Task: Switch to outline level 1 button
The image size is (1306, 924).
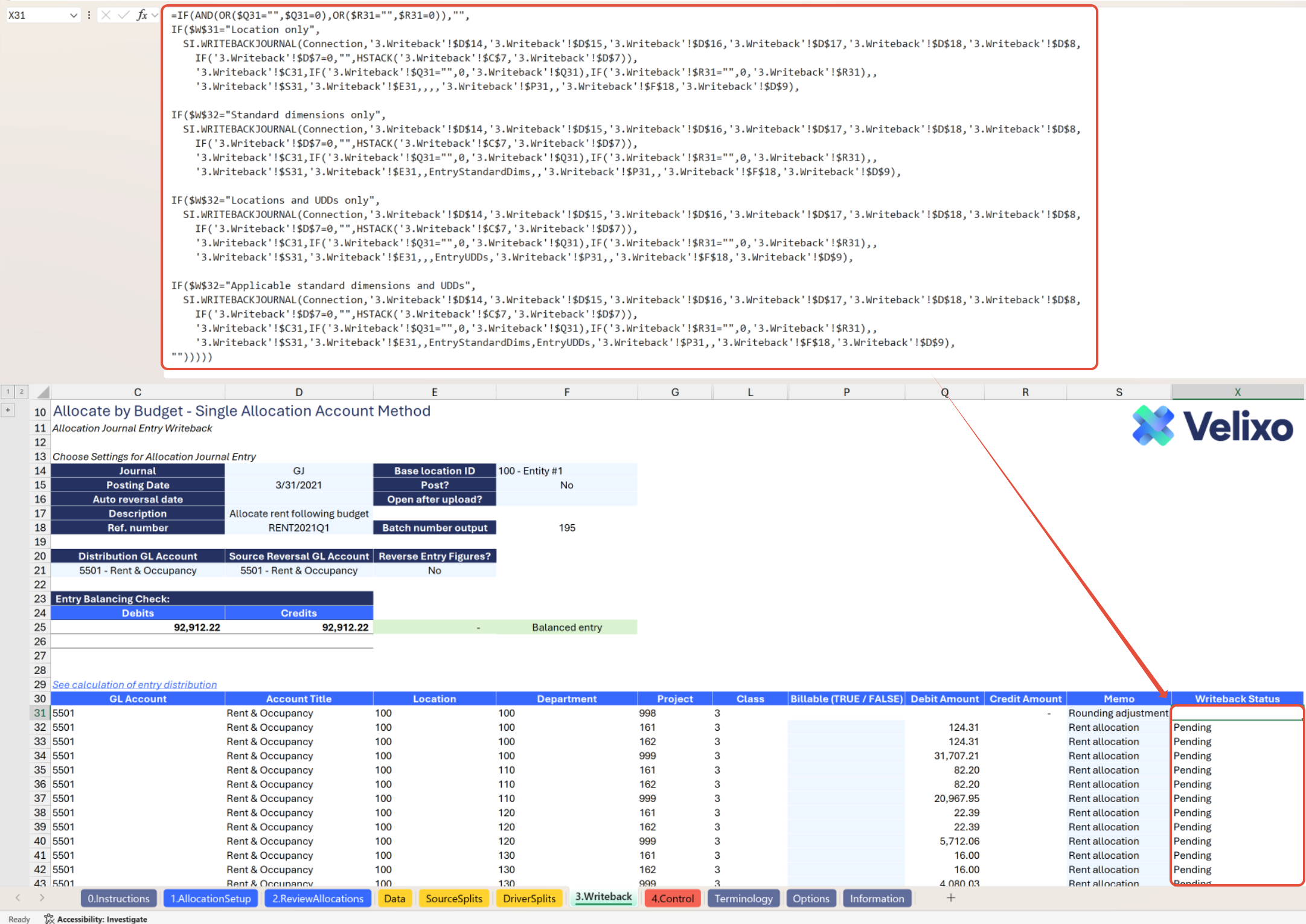Action: (x=8, y=392)
